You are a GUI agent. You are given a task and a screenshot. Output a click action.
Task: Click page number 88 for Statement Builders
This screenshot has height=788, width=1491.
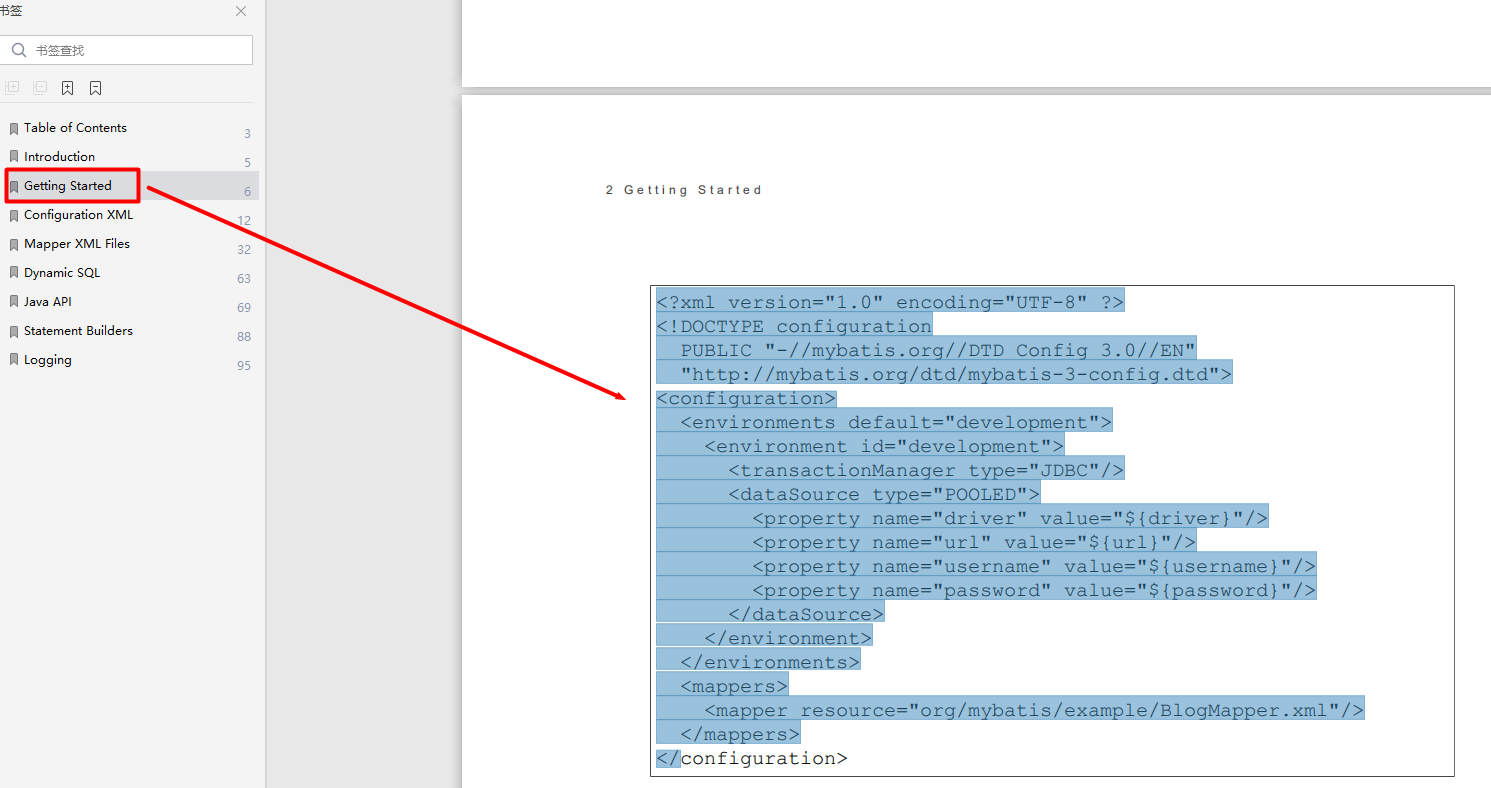click(x=244, y=337)
